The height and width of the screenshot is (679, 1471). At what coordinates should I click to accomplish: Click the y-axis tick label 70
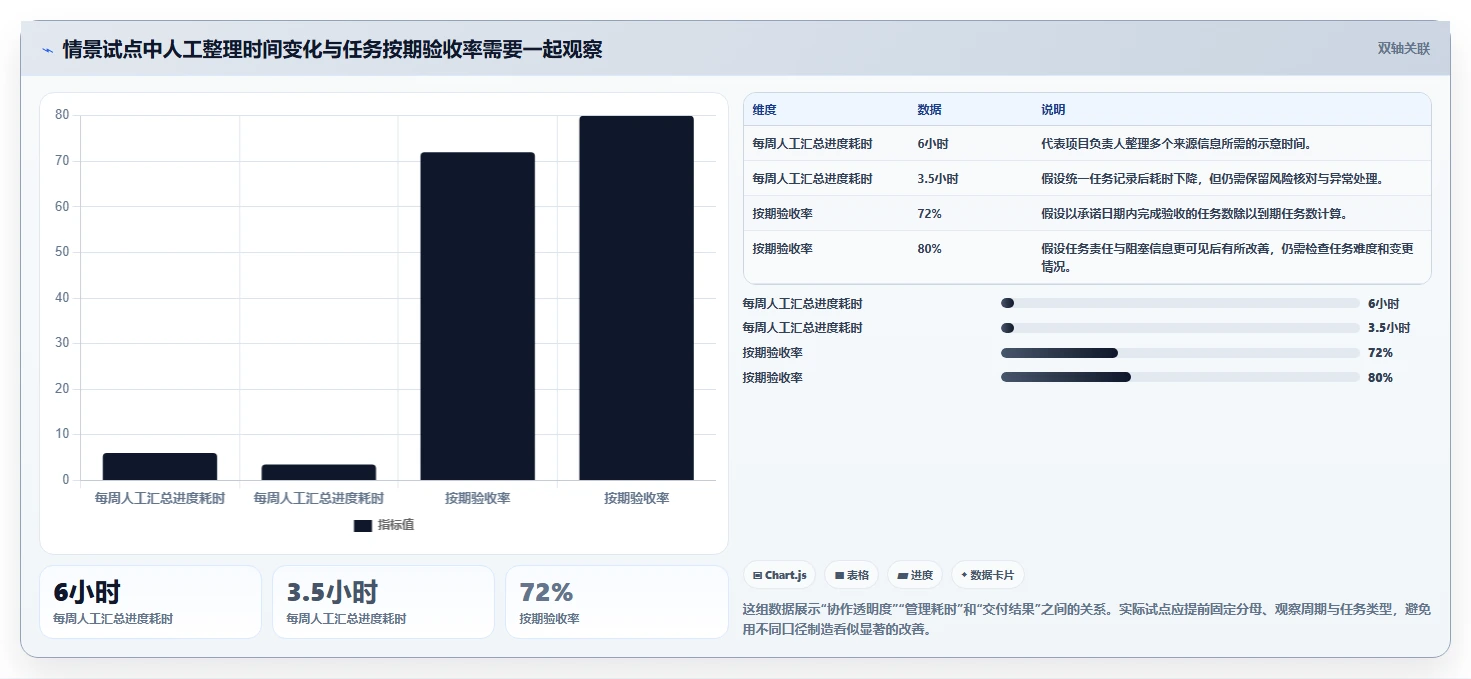(x=62, y=161)
